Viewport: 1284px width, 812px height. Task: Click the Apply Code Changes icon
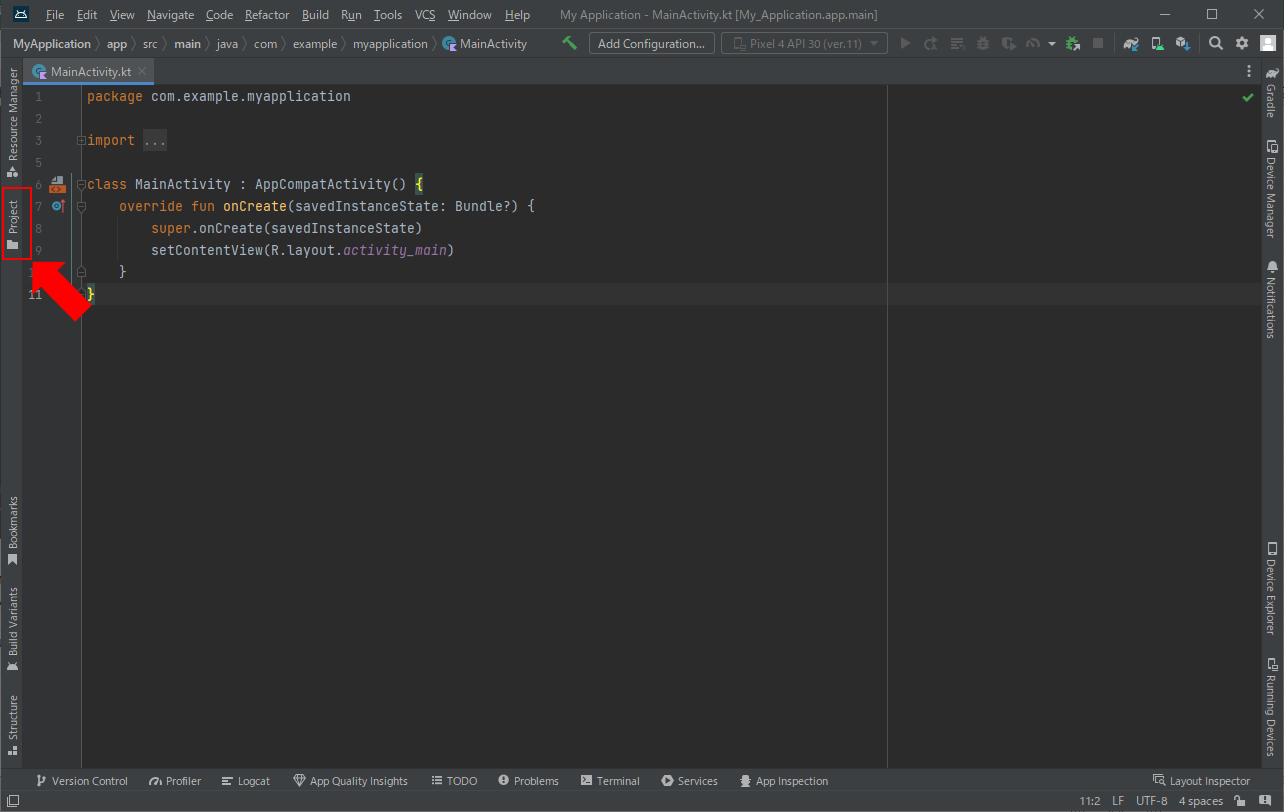[957, 43]
